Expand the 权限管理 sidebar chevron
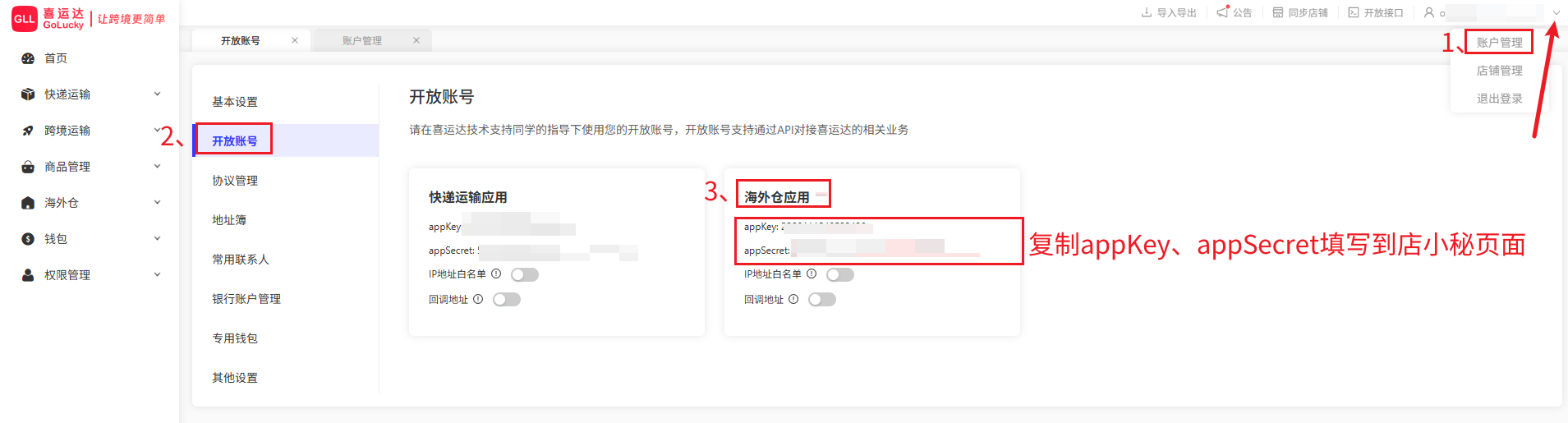 pyautogui.click(x=157, y=275)
